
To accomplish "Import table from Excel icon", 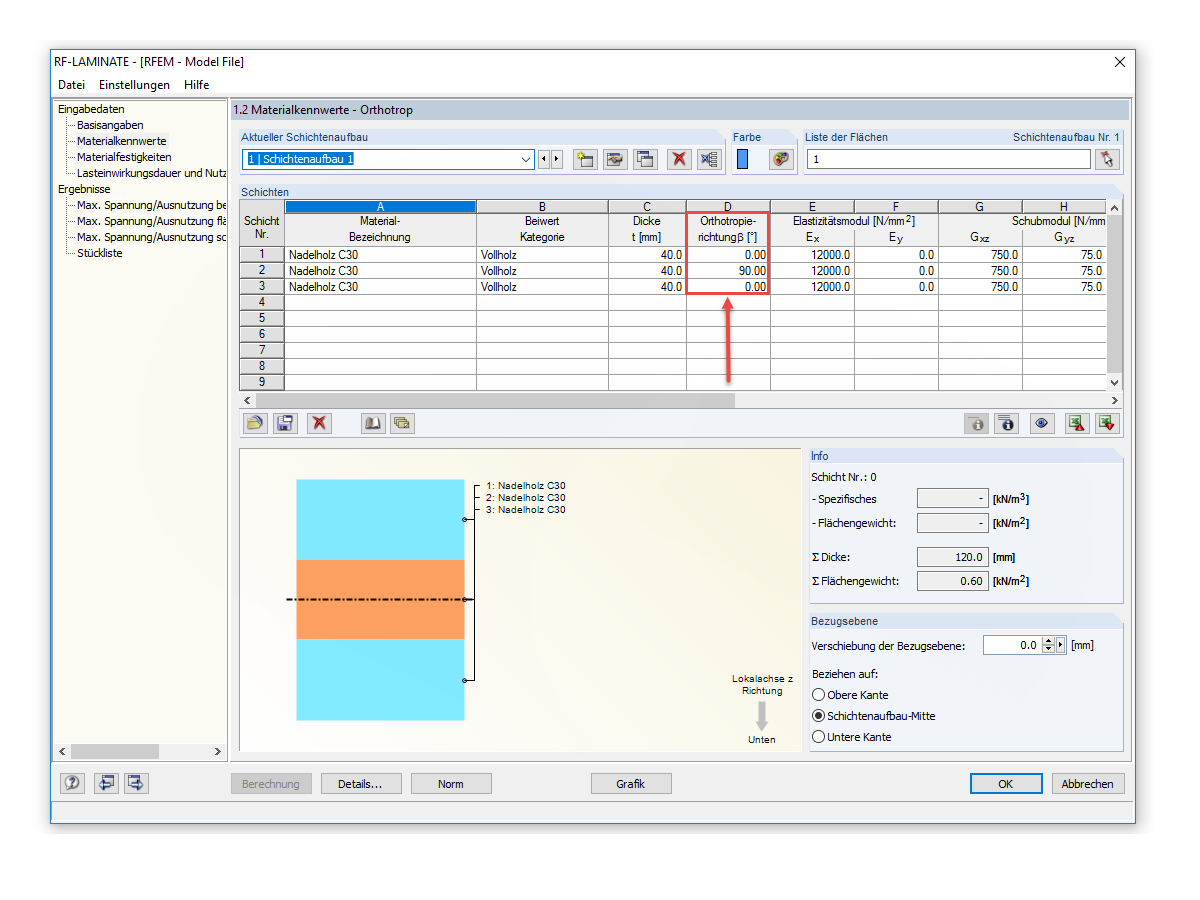I will coord(1107,423).
